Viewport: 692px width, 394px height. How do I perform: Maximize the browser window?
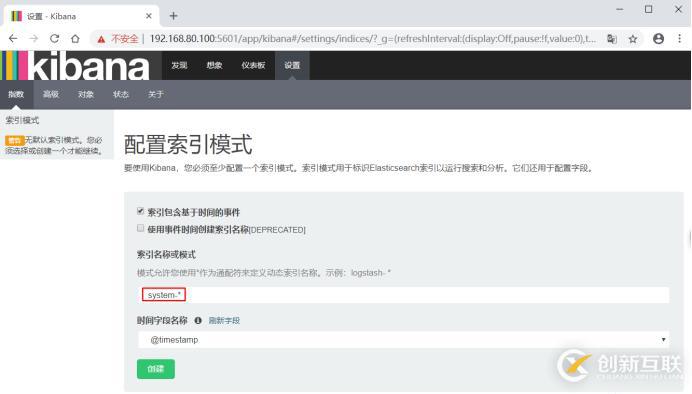pos(649,9)
